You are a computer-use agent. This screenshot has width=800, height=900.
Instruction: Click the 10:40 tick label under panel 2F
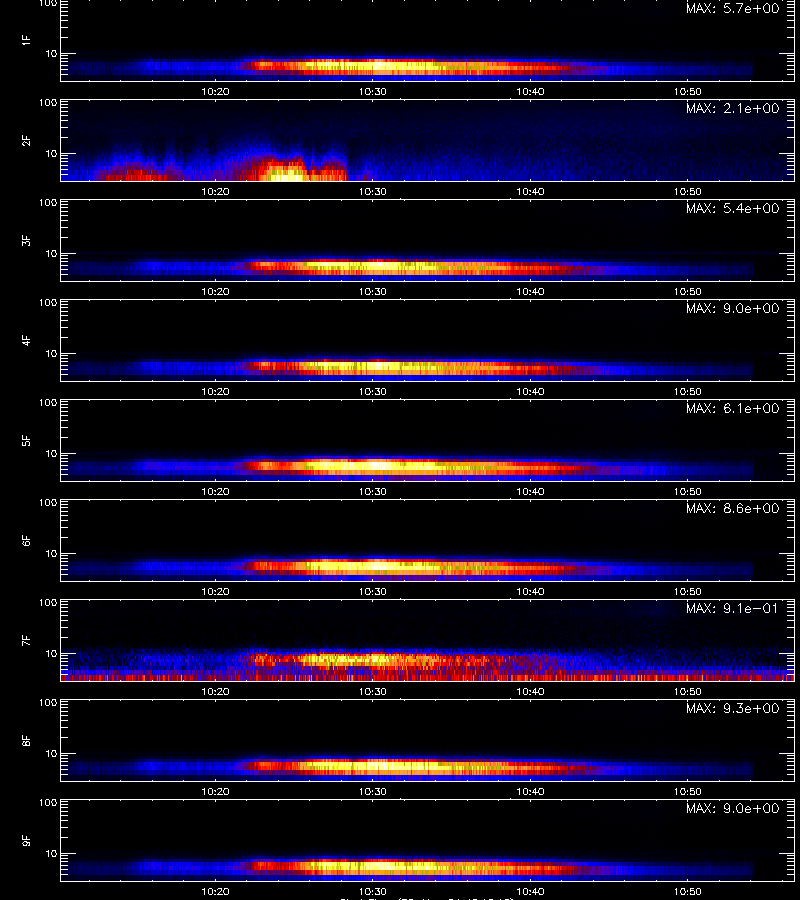[530, 192]
